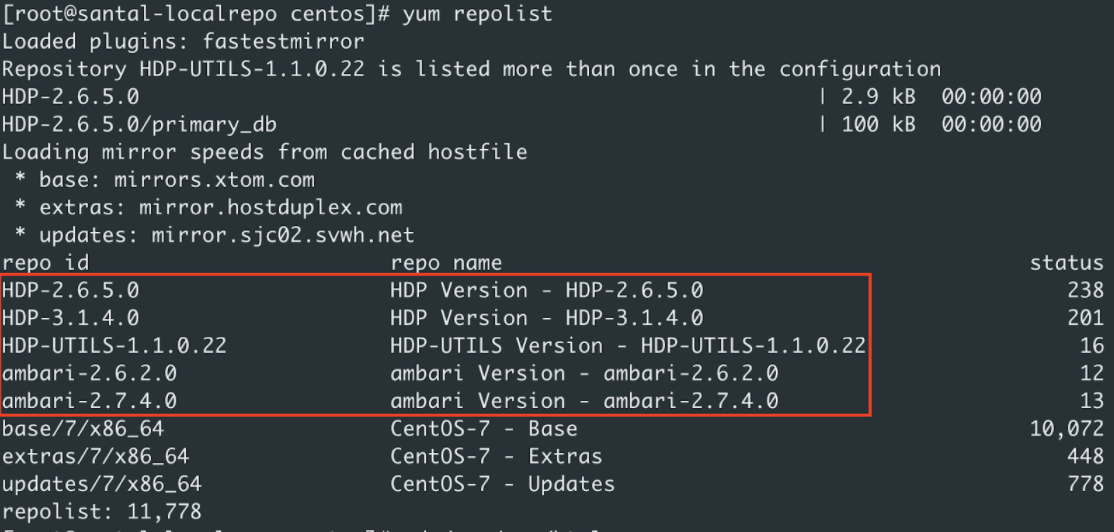
Task: Select HDP-3.1.4.0 in the repo id column
Action: [x=70, y=318]
